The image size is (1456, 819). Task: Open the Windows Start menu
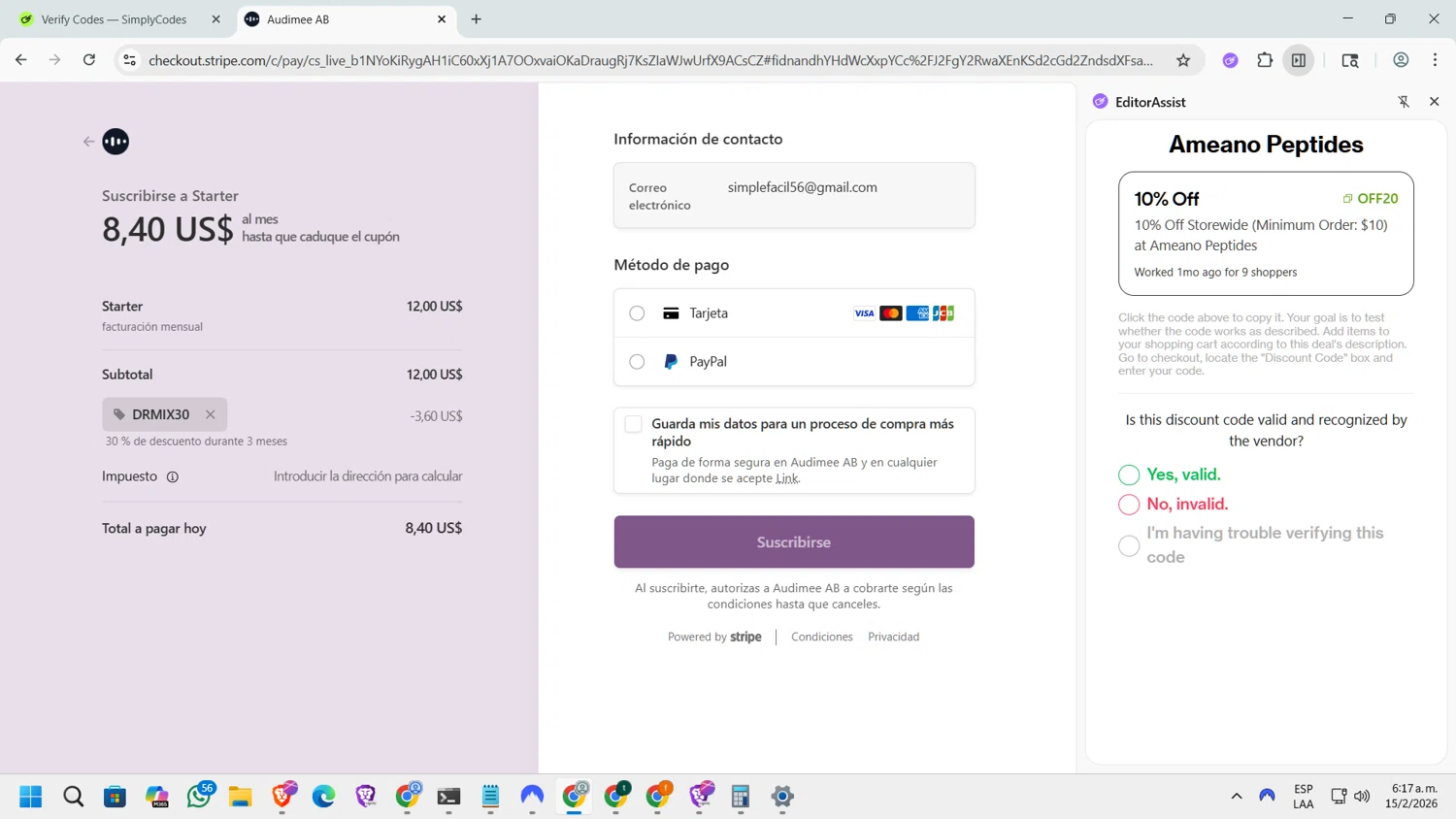31,797
